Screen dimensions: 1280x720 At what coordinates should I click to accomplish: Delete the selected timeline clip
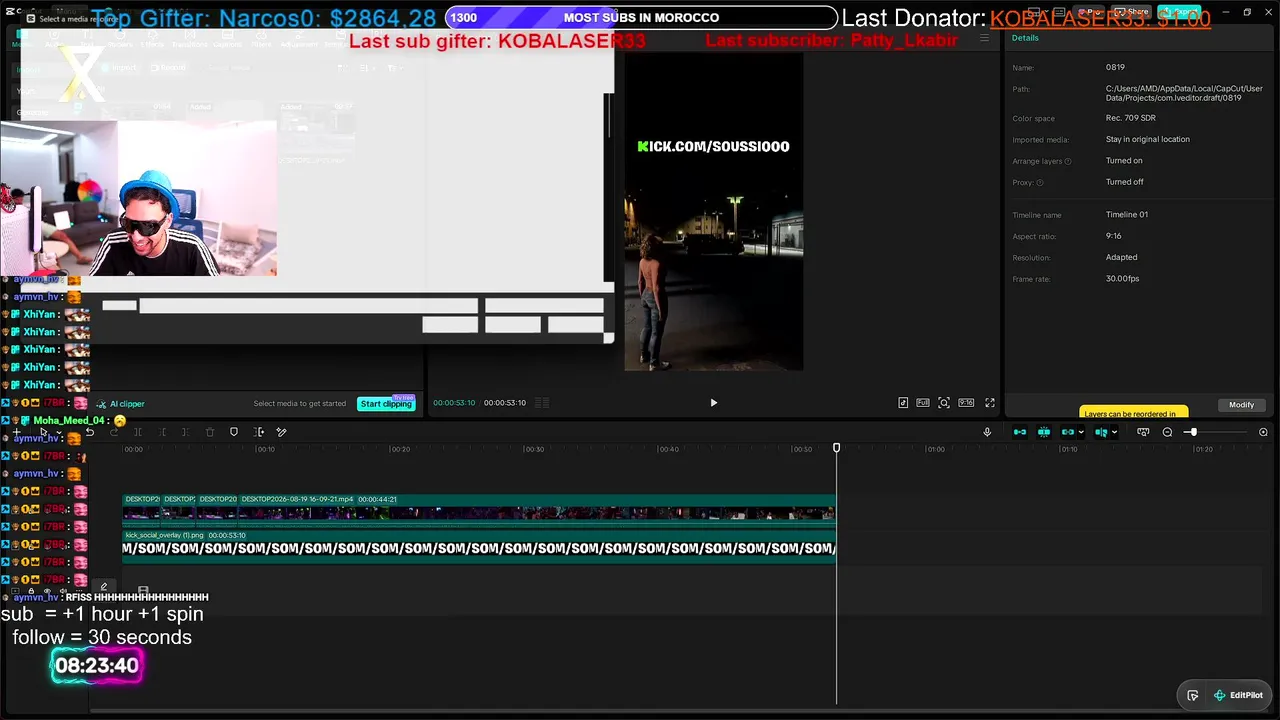210,432
